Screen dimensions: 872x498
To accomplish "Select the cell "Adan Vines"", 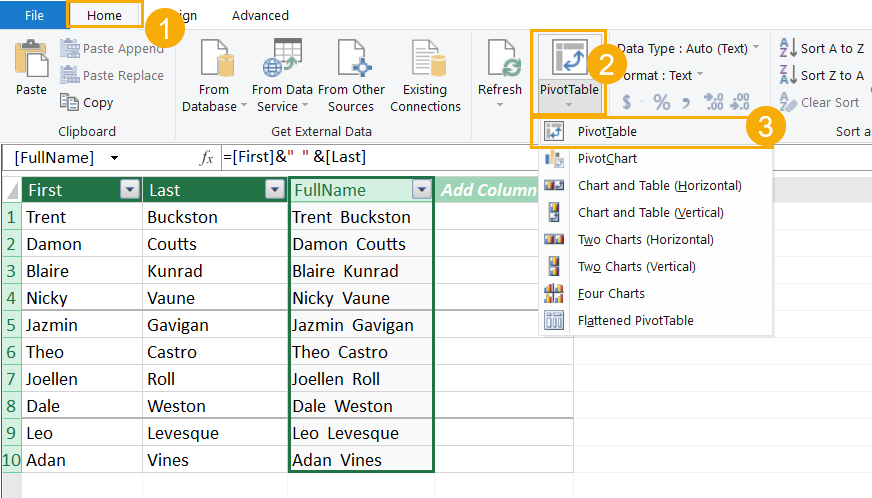I will pos(361,460).
